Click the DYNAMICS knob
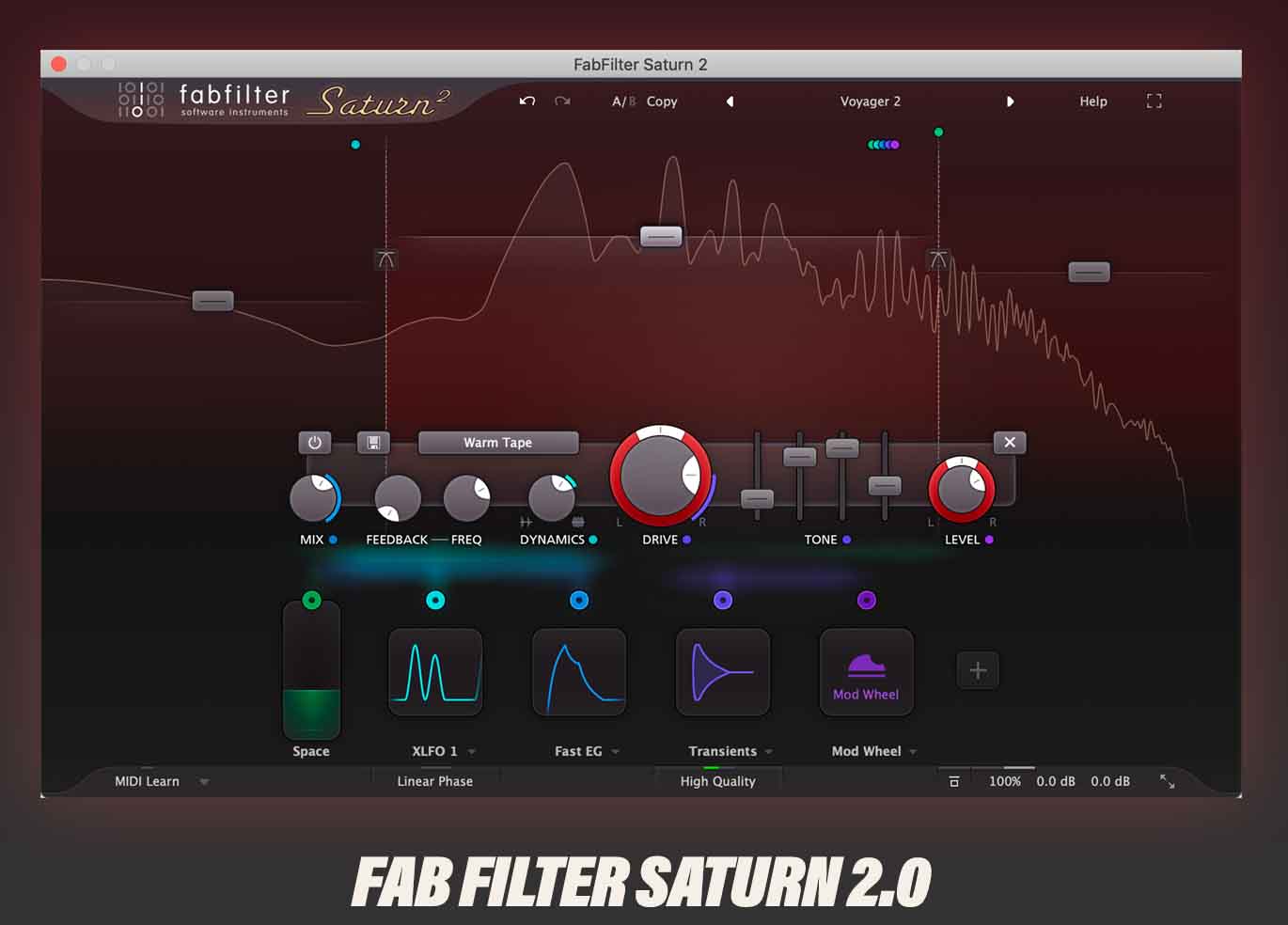Image resolution: width=1288 pixels, height=925 pixels. click(552, 497)
